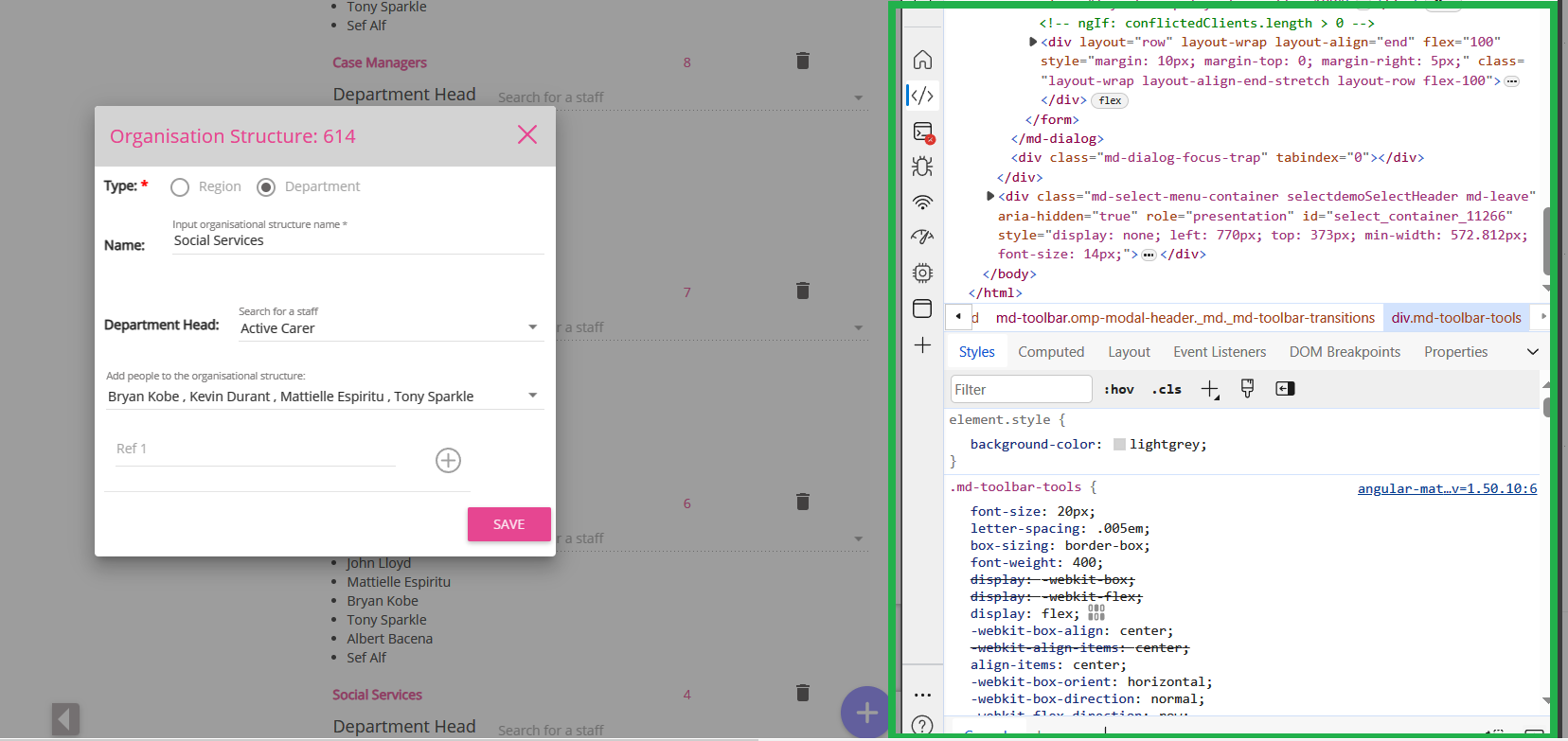Click the purple floating add button
1568x741 pixels.
(x=865, y=712)
